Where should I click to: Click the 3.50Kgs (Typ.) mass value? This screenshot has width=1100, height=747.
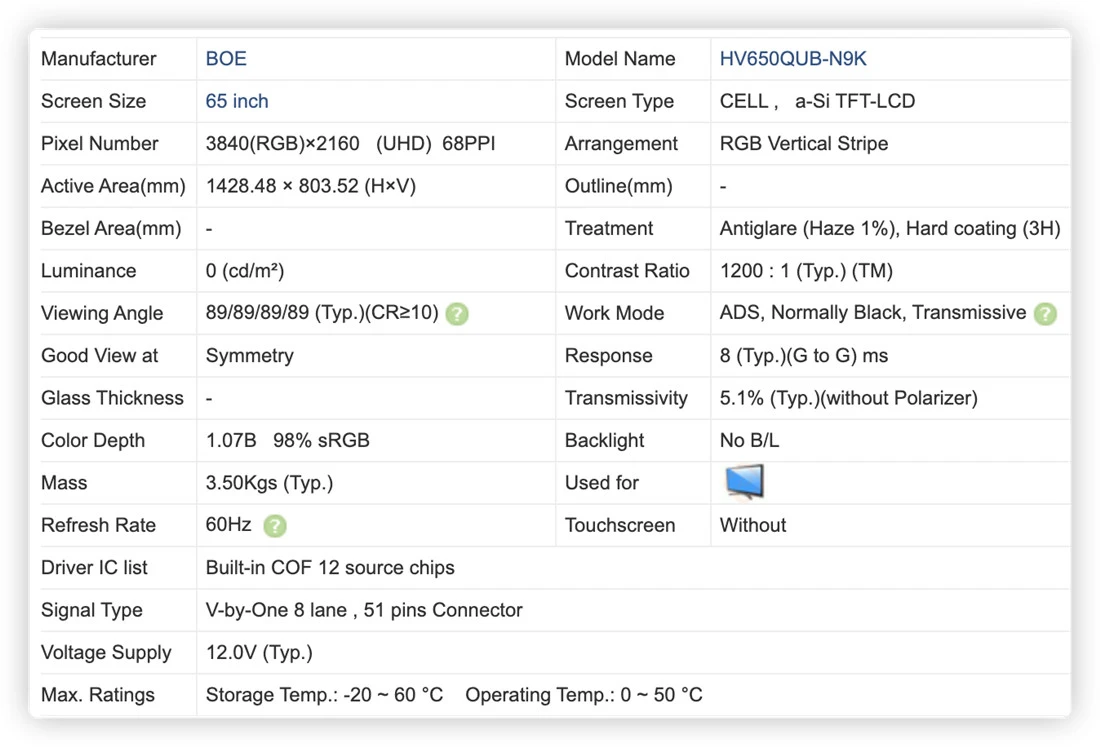[x=269, y=483]
